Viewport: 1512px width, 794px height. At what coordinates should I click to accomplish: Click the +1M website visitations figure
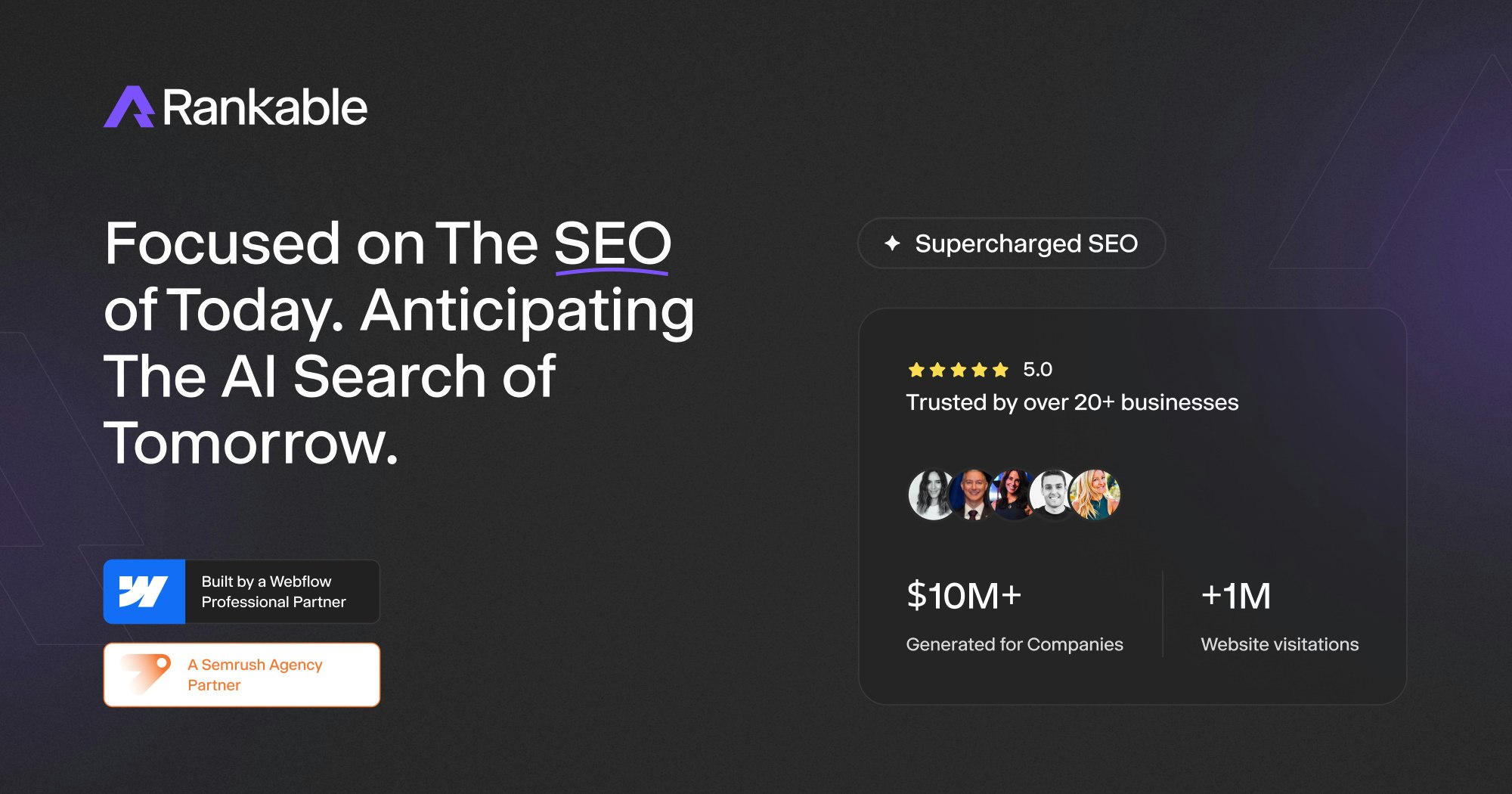point(1236,595)
